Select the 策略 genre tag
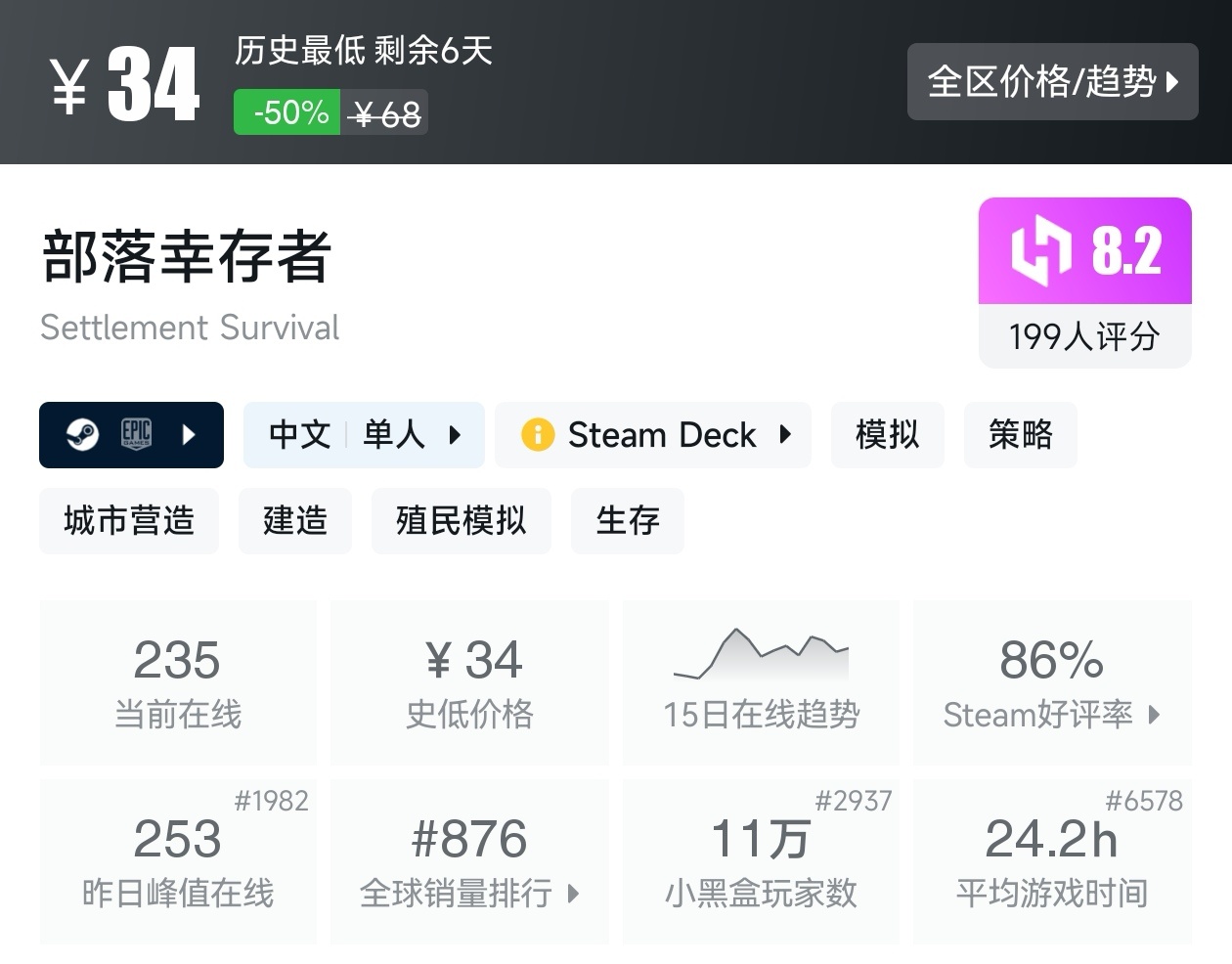The height and width of the screenshot is (964, 1232). (1020, 434)
